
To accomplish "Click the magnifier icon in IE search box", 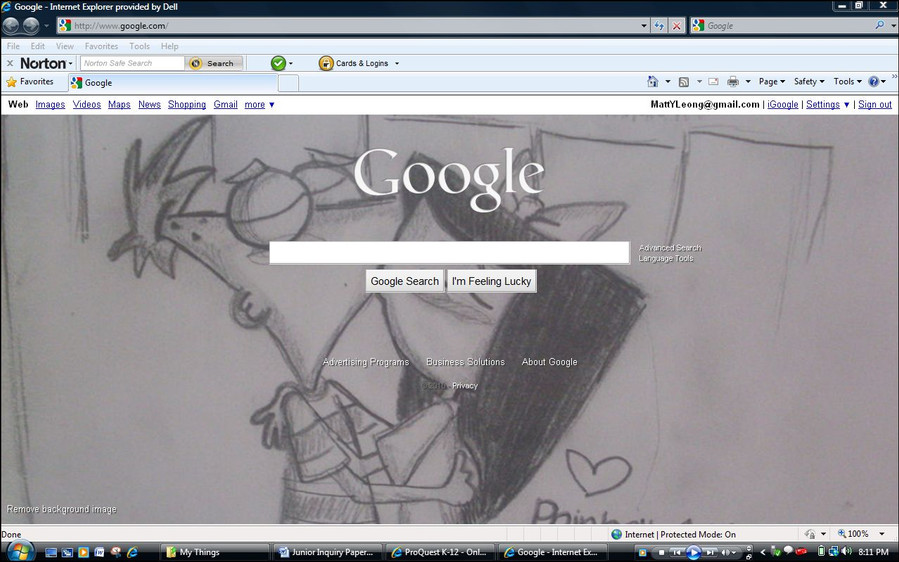I will click(880, 26).
